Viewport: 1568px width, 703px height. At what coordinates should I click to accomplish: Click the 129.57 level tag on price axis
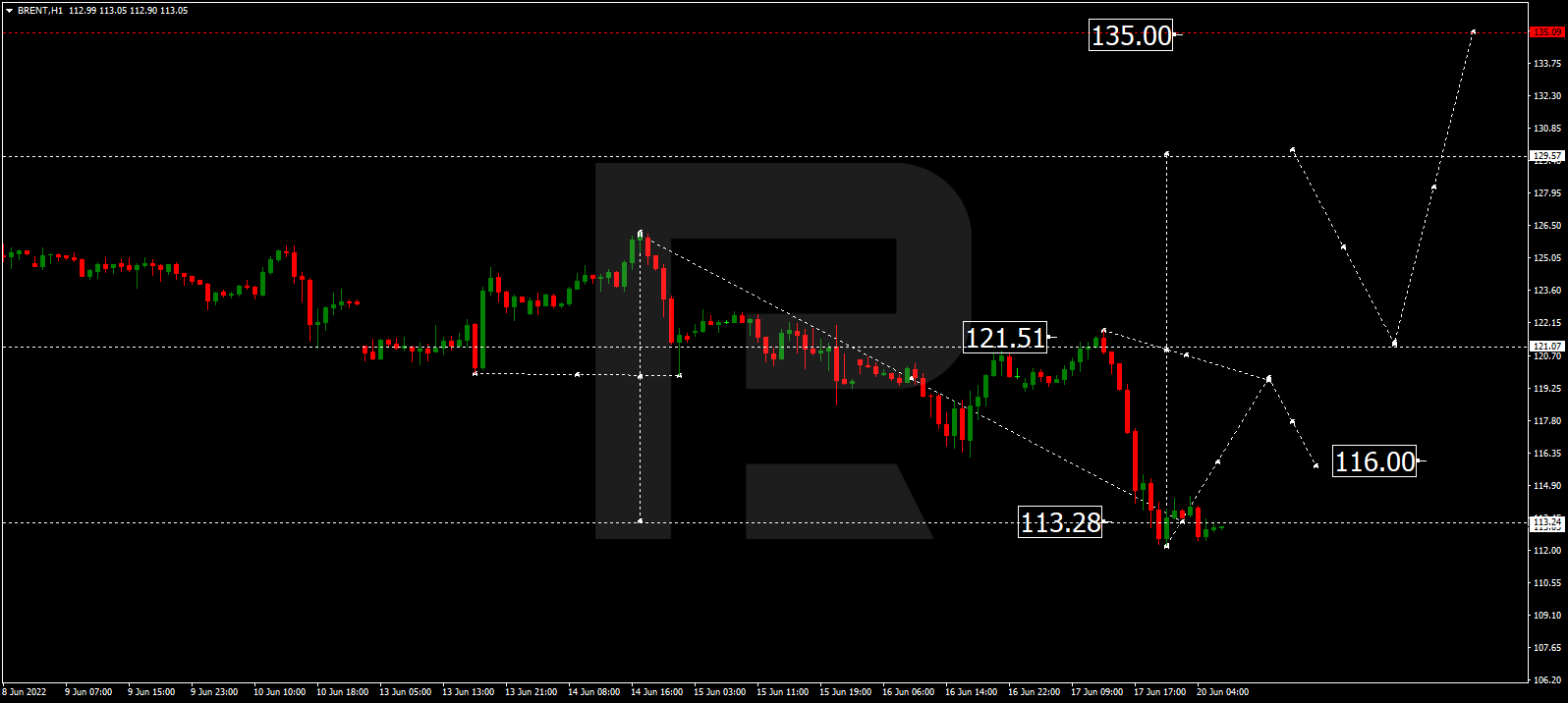click(x=1547, y=156)
